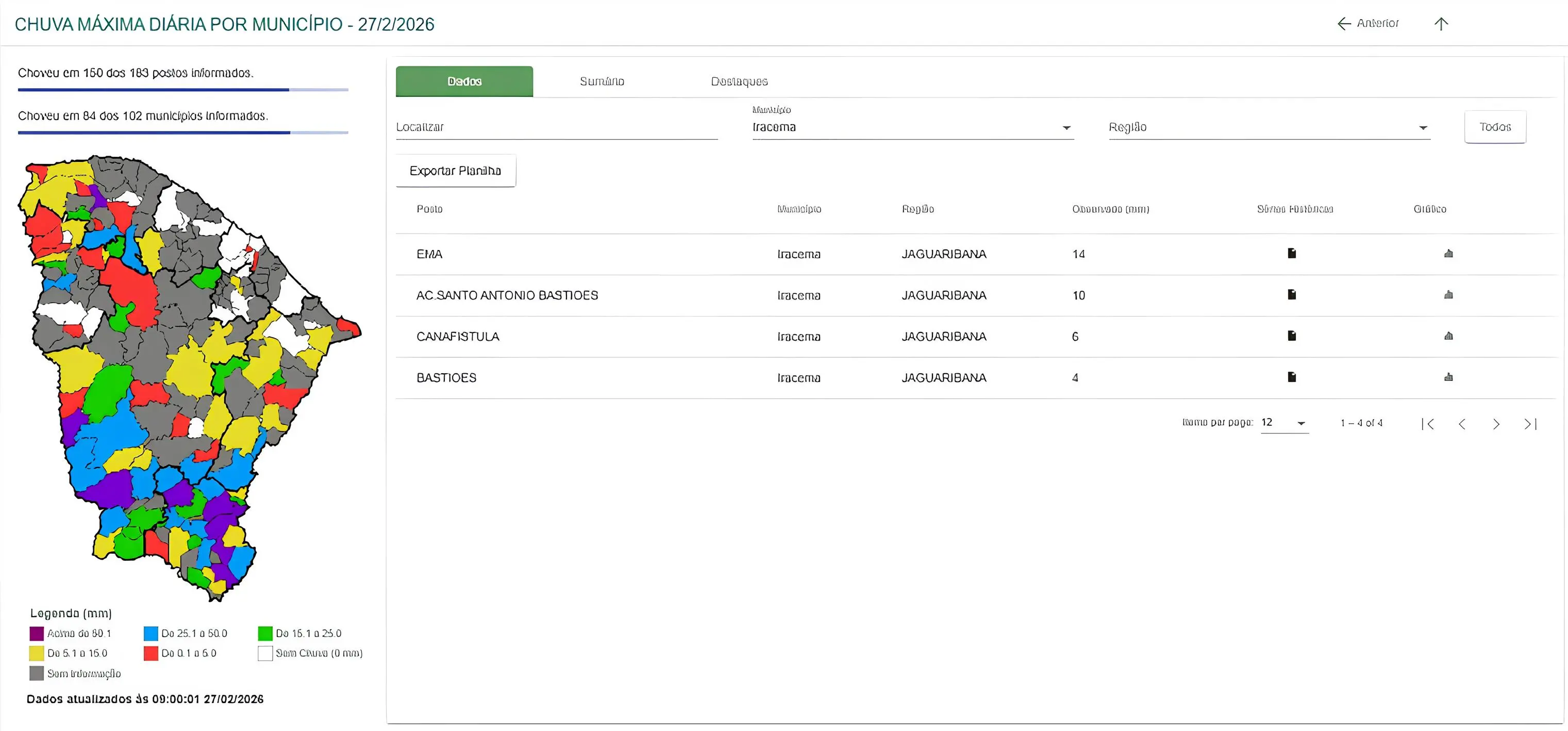Expand the Região dropdown

(x=1269, y=127)
